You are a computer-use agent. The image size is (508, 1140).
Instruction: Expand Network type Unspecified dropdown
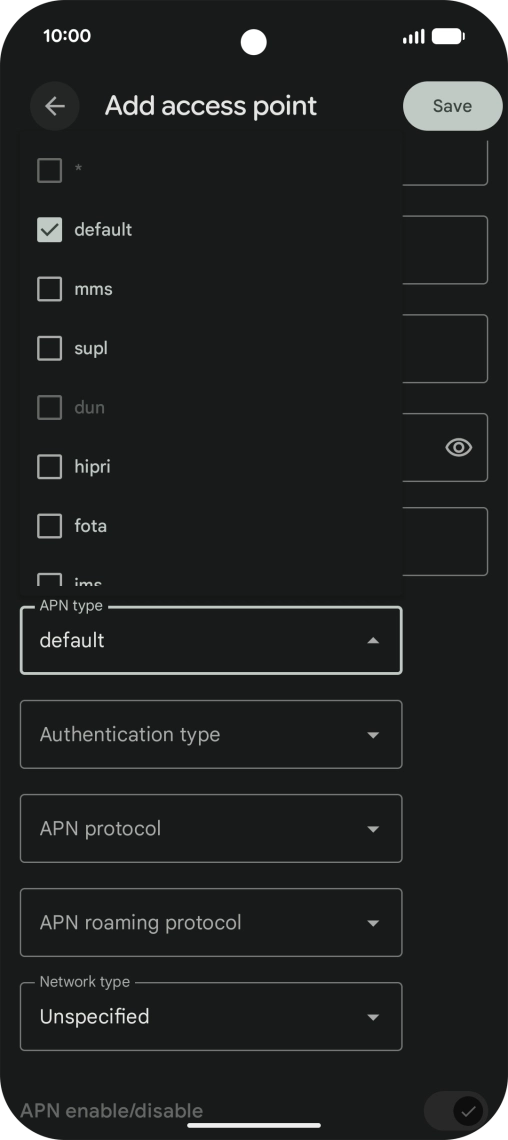(211, 1016)
